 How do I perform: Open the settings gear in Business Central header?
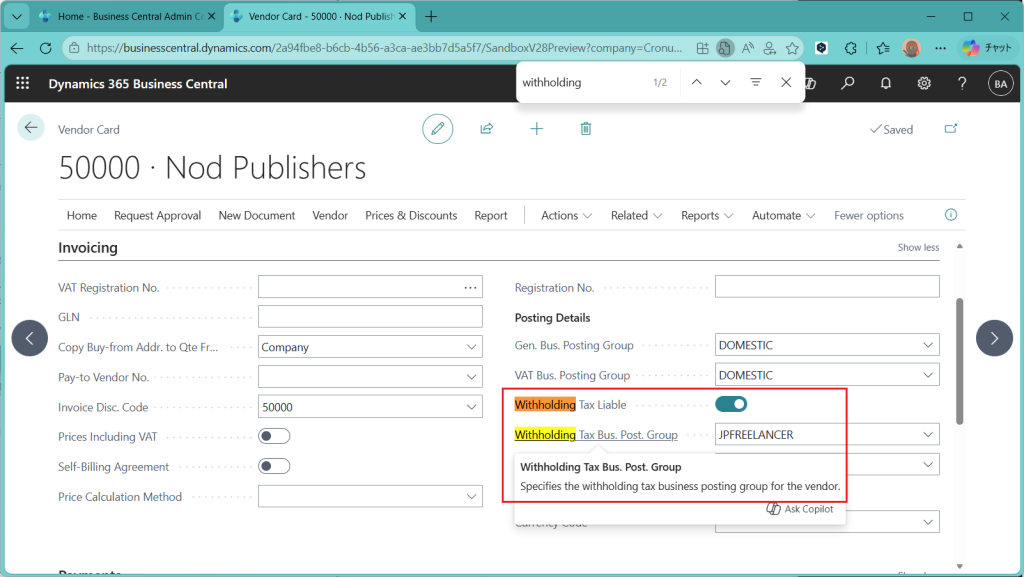924,83
